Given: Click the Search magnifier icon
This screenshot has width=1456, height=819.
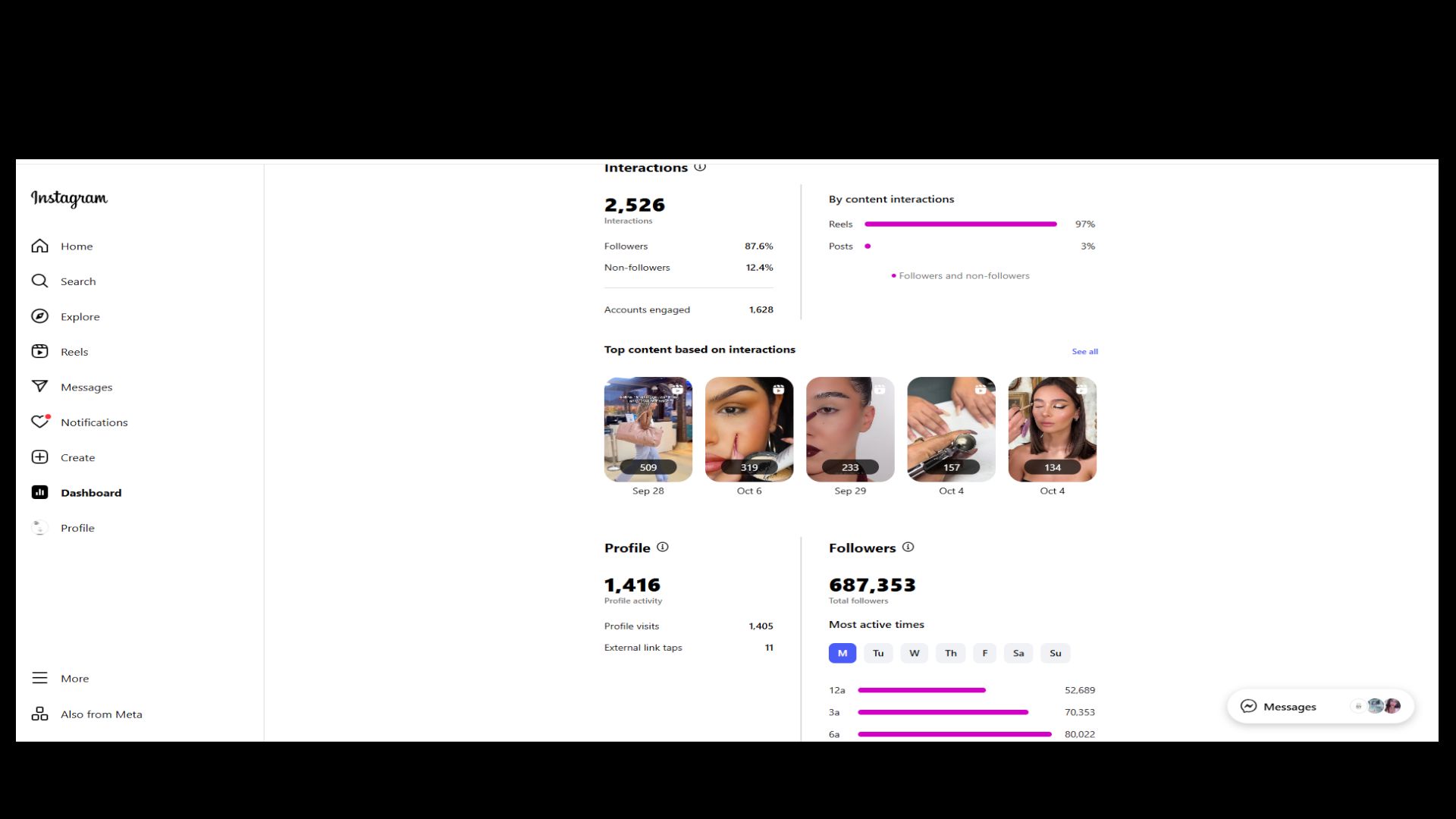Looking at the screenshot, I should point(39,281).
